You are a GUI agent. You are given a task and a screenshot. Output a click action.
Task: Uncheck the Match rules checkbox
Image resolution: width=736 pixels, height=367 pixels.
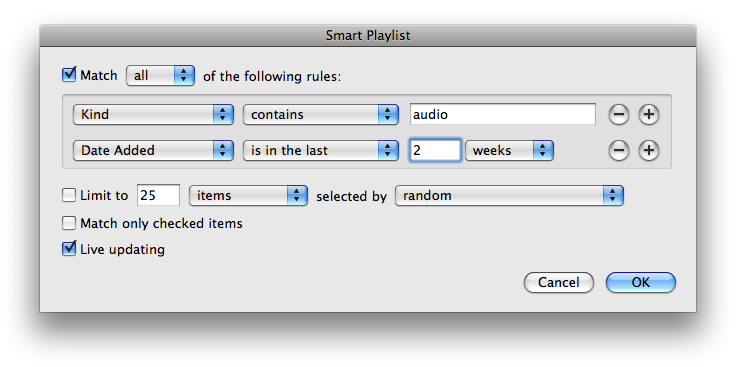69,75
